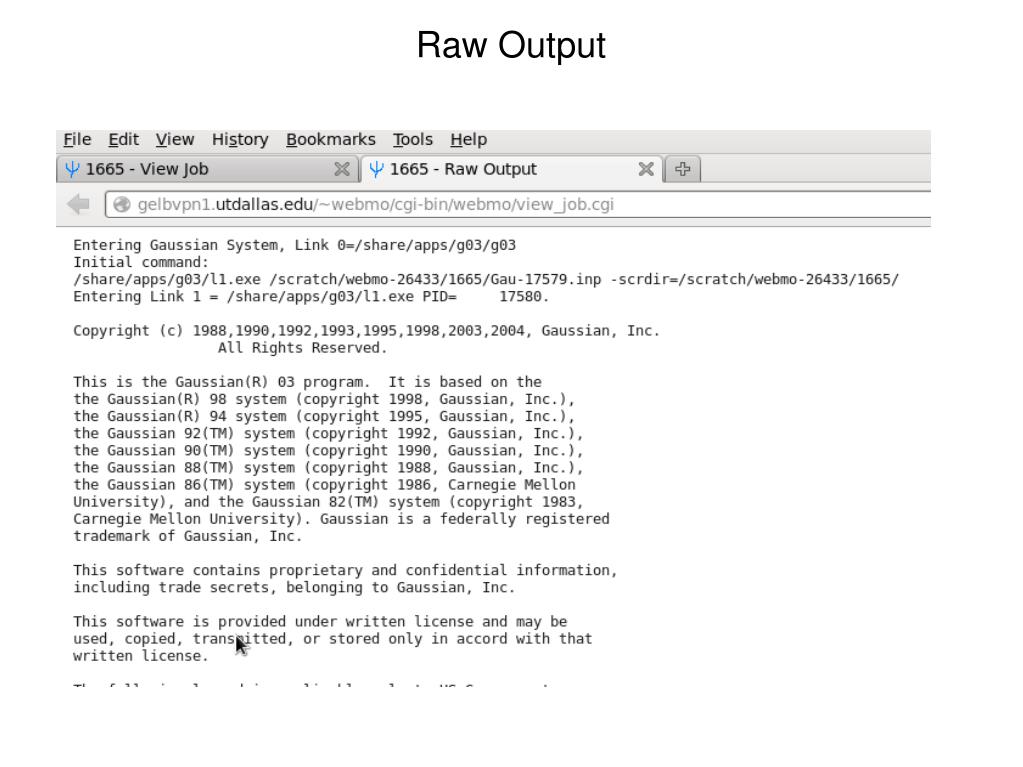The image size is (1023, 767).
Task: Click the 'Gaussian 90(TM) system' line
Action: pyautogui.click(x=328, y=450)
